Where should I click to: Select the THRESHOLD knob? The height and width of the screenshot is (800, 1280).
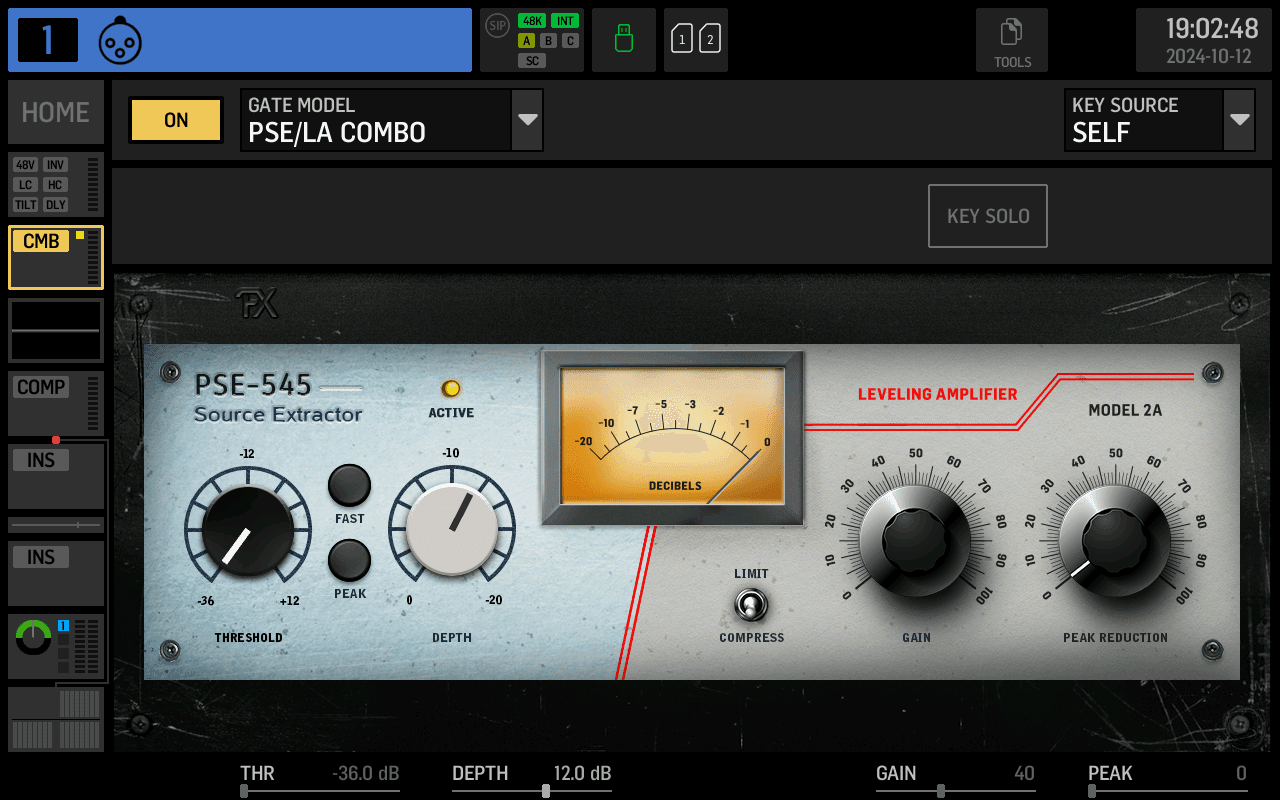(x=248, y=532)
